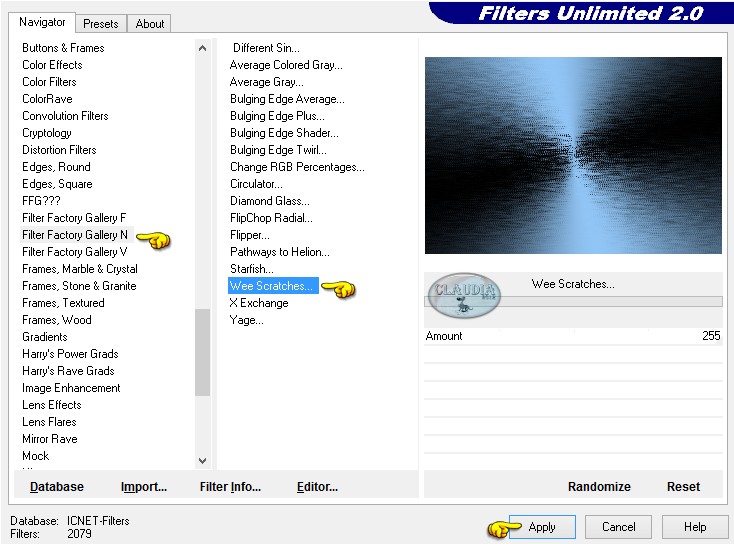Screen dimensions: 734x544
Task: Choose the ColorRave category
Action: click(x=47, y=99)
